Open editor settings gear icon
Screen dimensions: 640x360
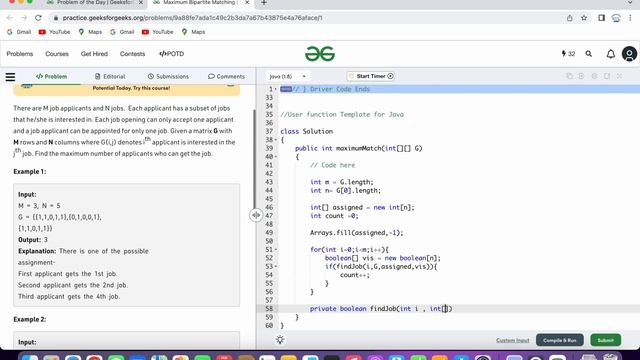pos(594,76)
